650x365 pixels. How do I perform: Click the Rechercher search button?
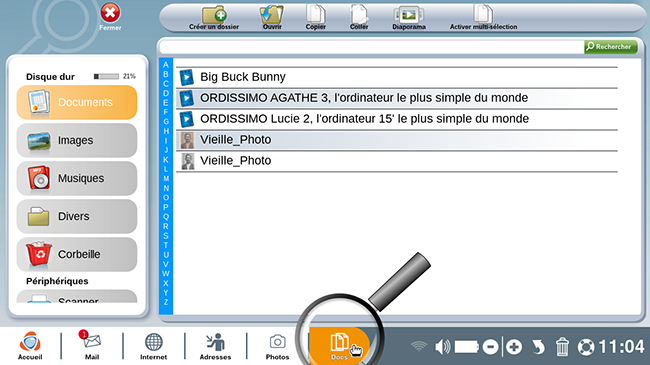pyautogui.click(x=611, y=47)
